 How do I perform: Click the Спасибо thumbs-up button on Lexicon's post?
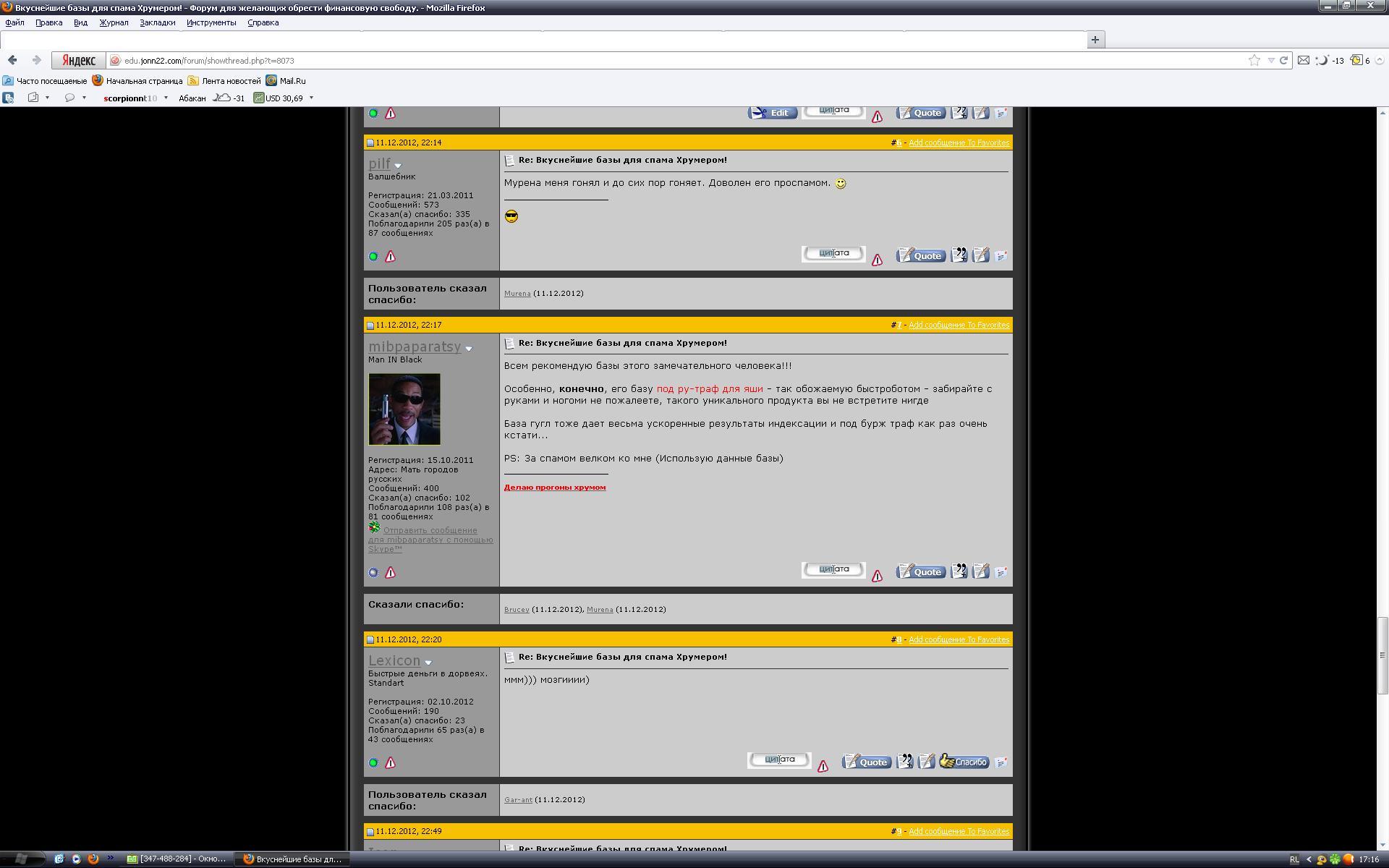[964, 762]
